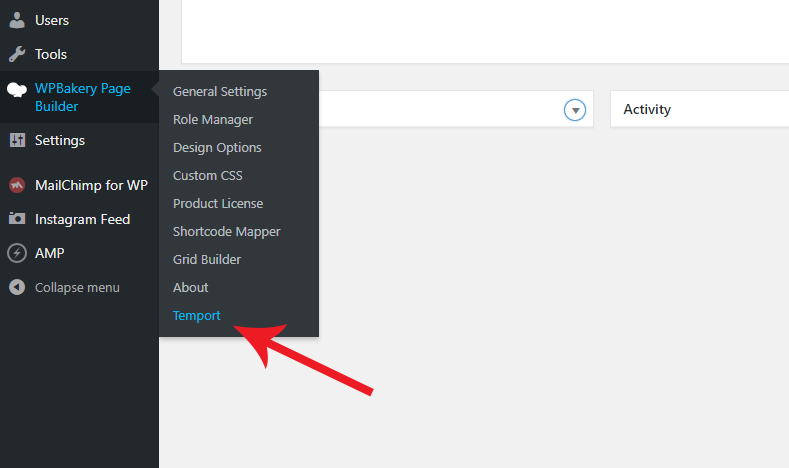Click the AMP lightning bolt icon

pos(16,253)
